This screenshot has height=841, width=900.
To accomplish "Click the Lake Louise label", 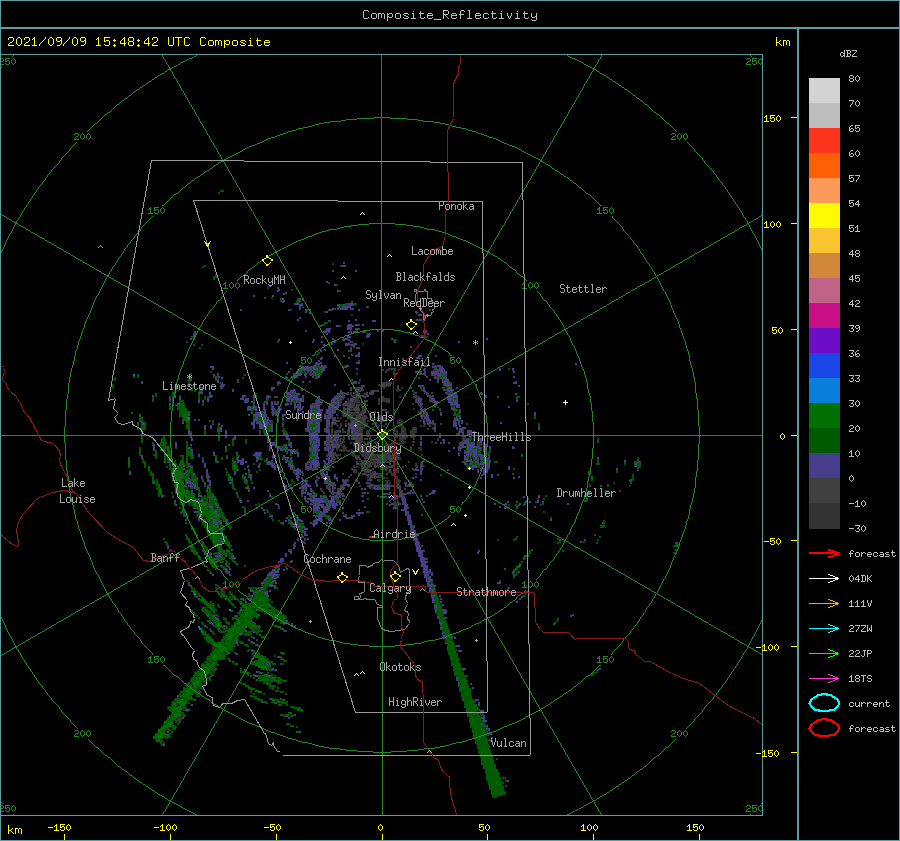I will (77, 491).
